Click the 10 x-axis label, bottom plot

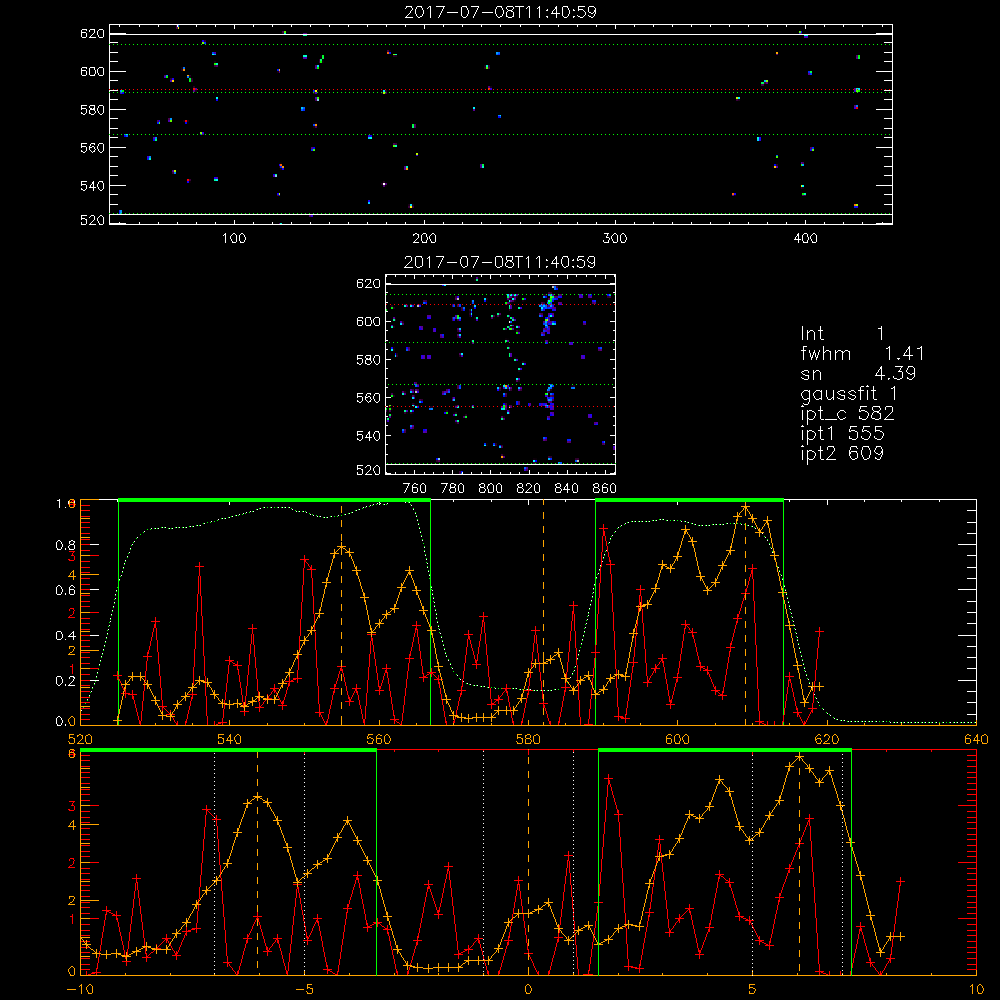(x=976, y=989)
